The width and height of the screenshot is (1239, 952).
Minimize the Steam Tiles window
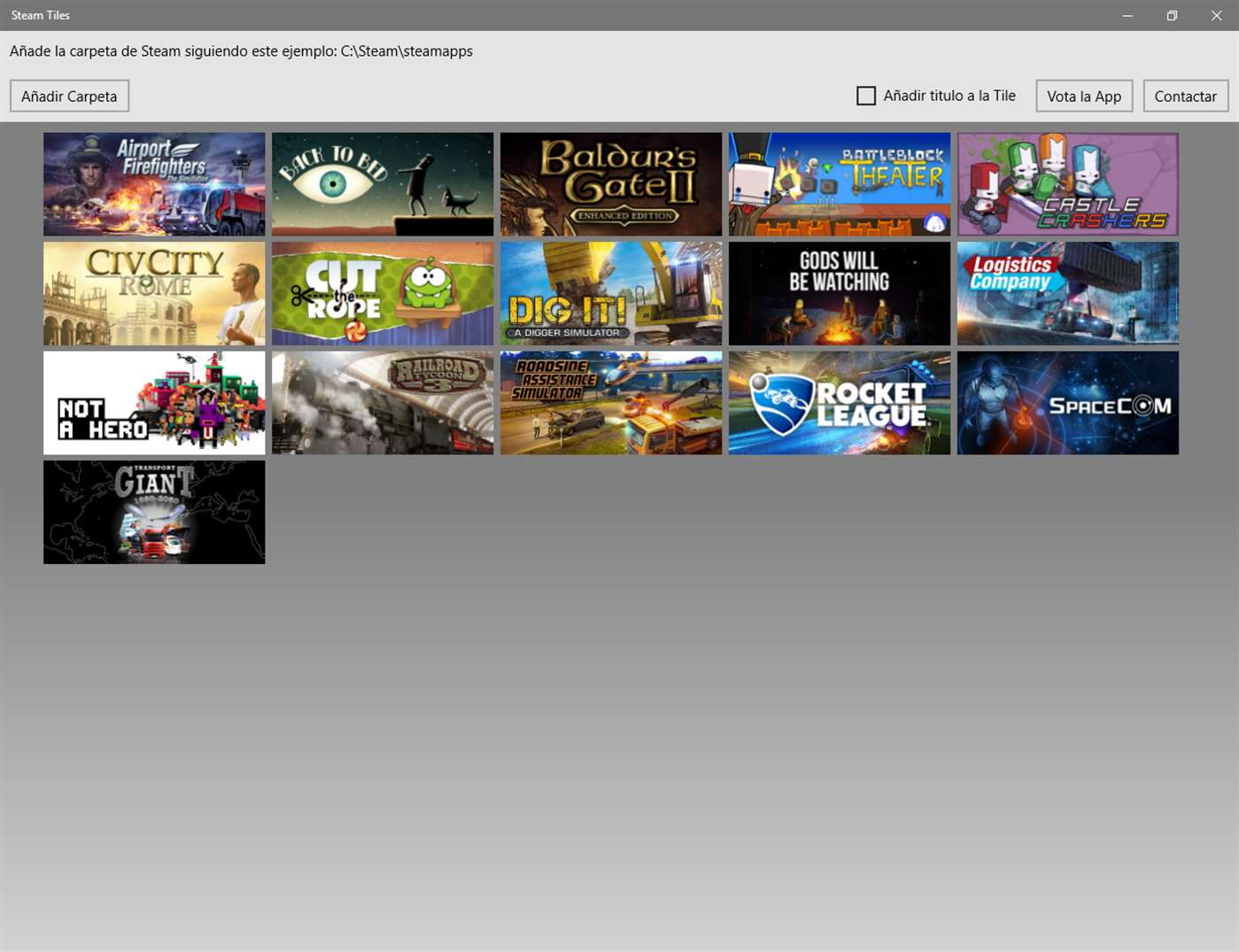1127,15
